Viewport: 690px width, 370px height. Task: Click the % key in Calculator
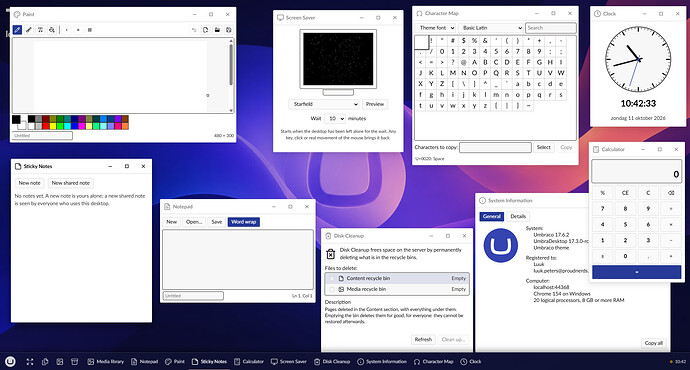[x=602, y=193]
